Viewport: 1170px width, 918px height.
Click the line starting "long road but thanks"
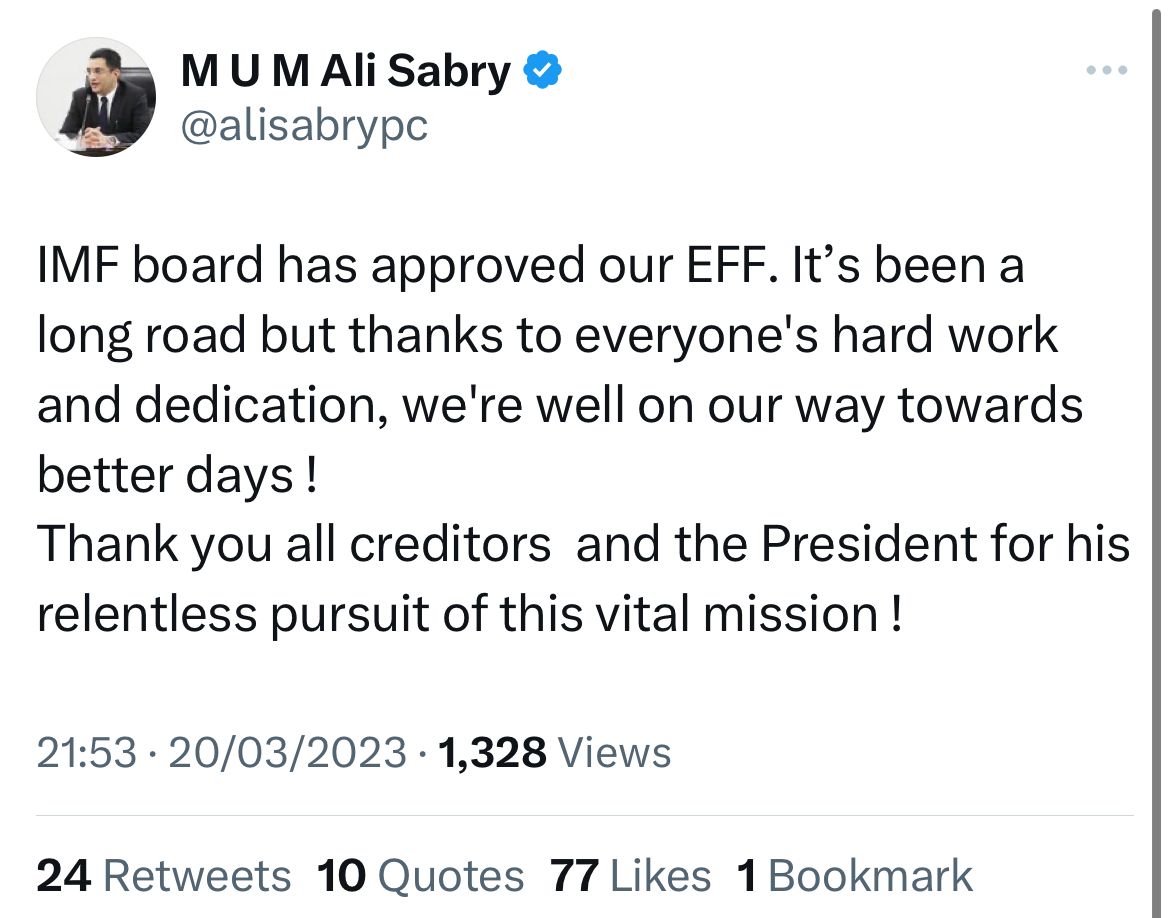548,336
